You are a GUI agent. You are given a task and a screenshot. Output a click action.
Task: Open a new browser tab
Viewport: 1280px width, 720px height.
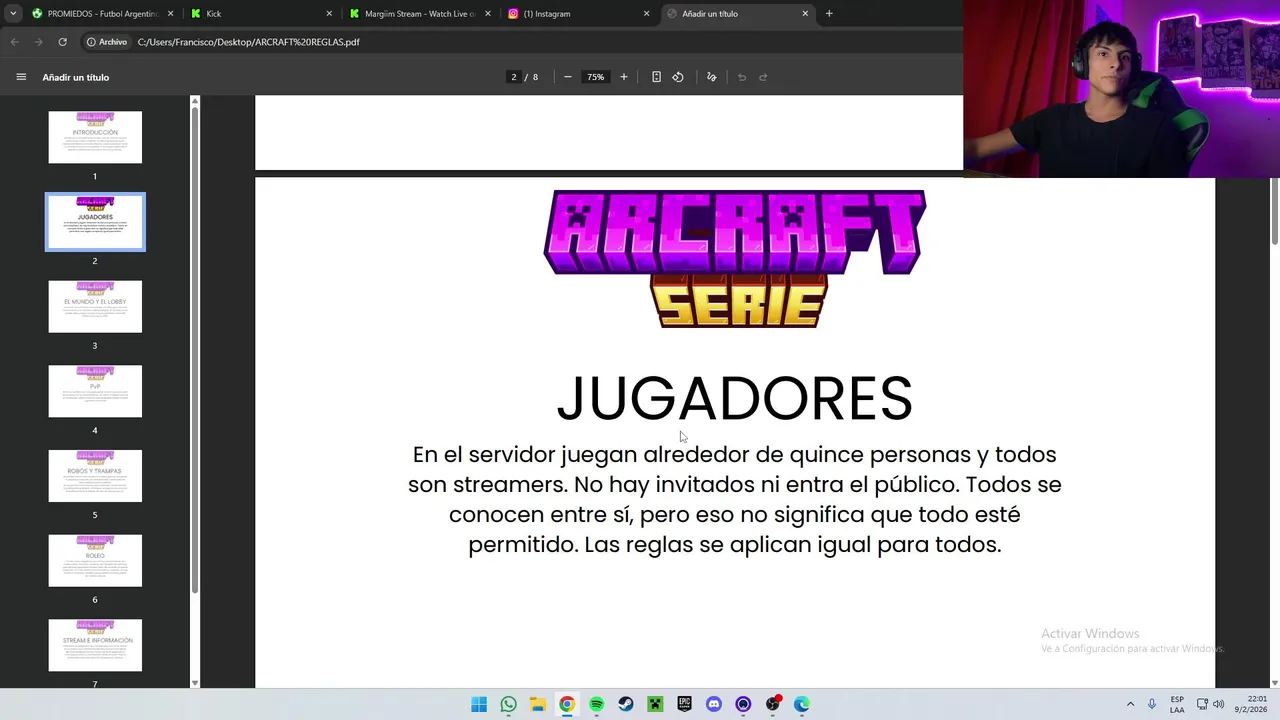(829, 14)
